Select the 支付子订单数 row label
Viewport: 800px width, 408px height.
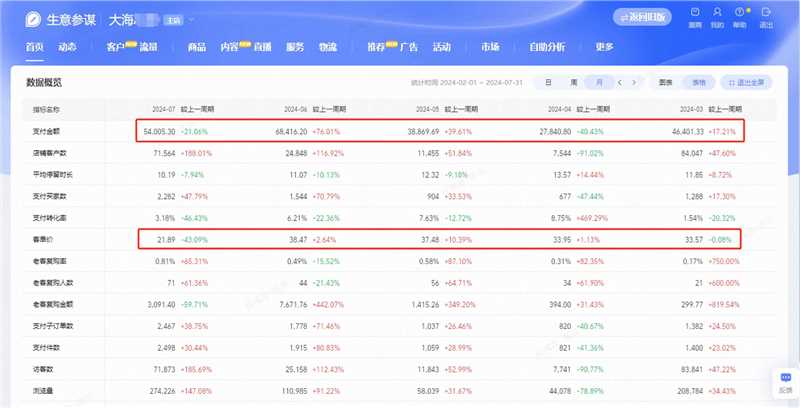(53, 326)
